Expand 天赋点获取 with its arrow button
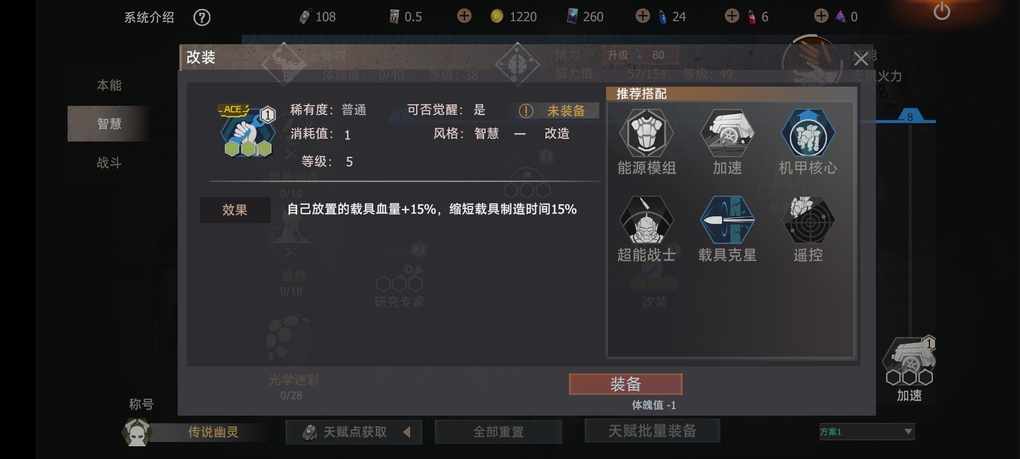This screenshot has width=1020, height=459. point(407,432)
